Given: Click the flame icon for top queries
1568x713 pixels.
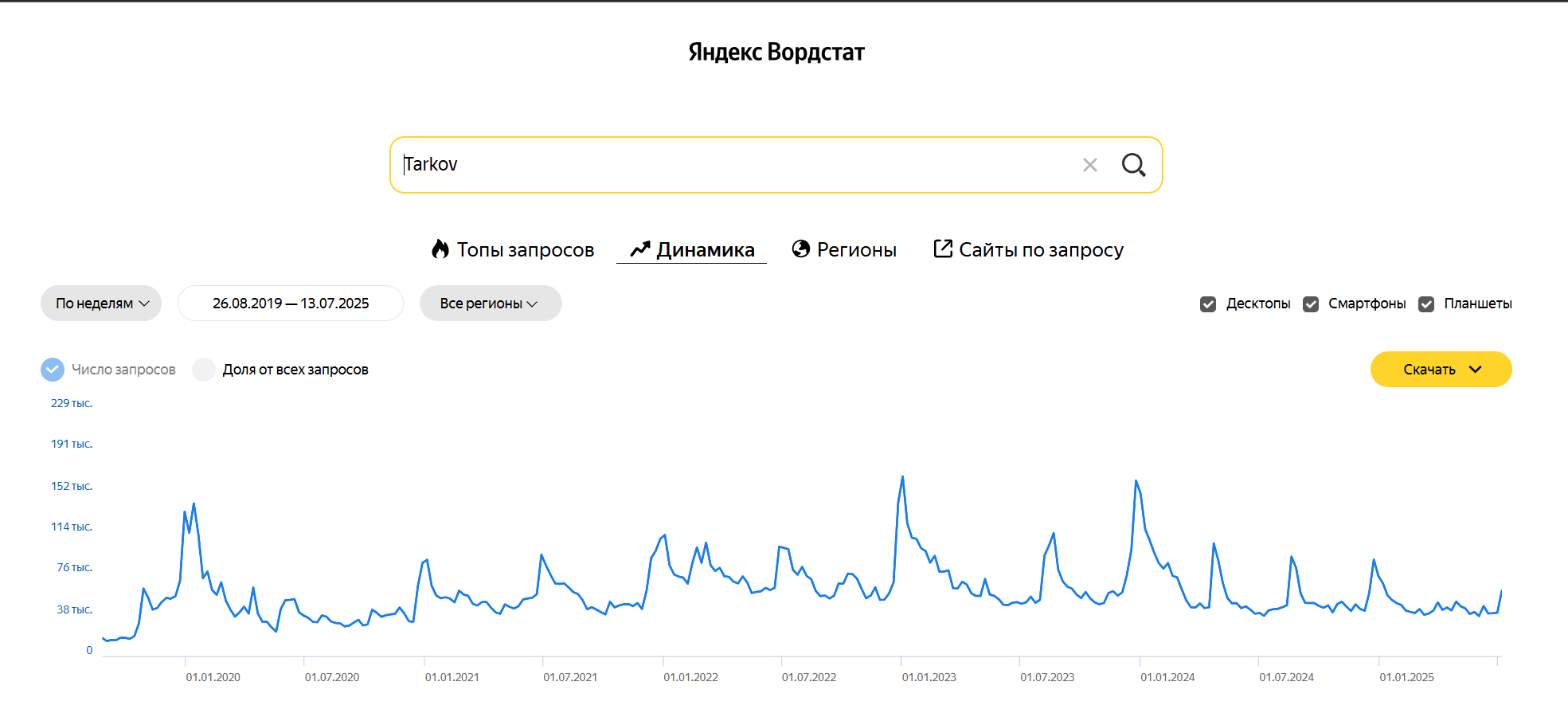Looking at the screenshot, I should (440, 249).
